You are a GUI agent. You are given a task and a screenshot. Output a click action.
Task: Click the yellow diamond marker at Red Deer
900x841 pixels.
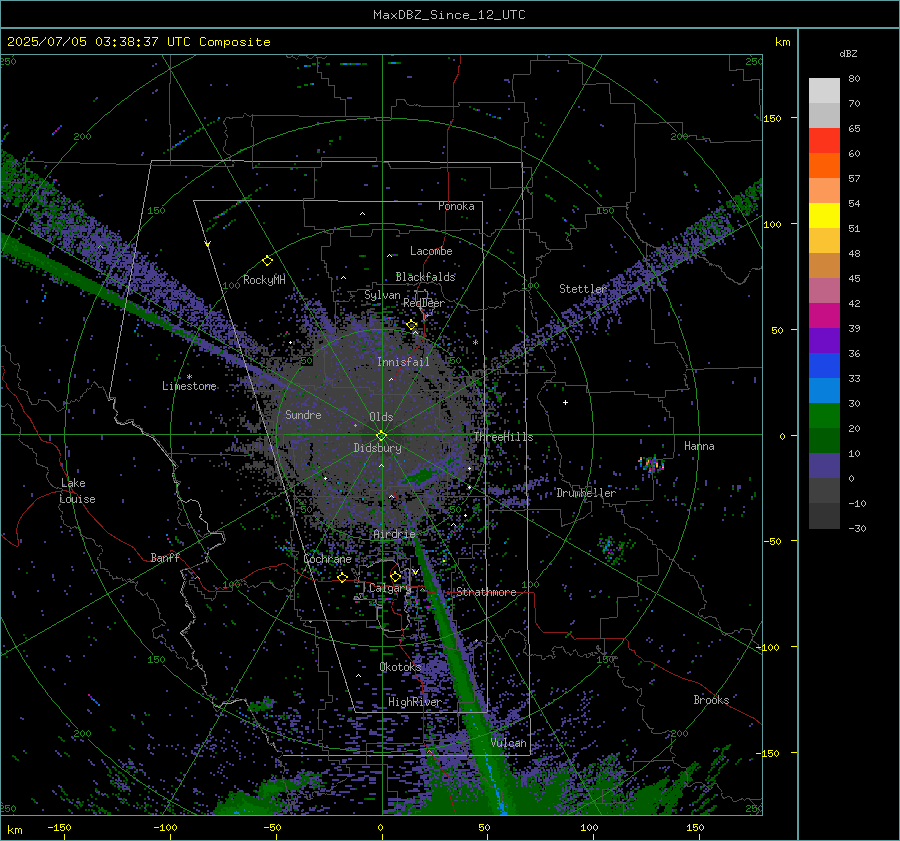tap(411, 325)
